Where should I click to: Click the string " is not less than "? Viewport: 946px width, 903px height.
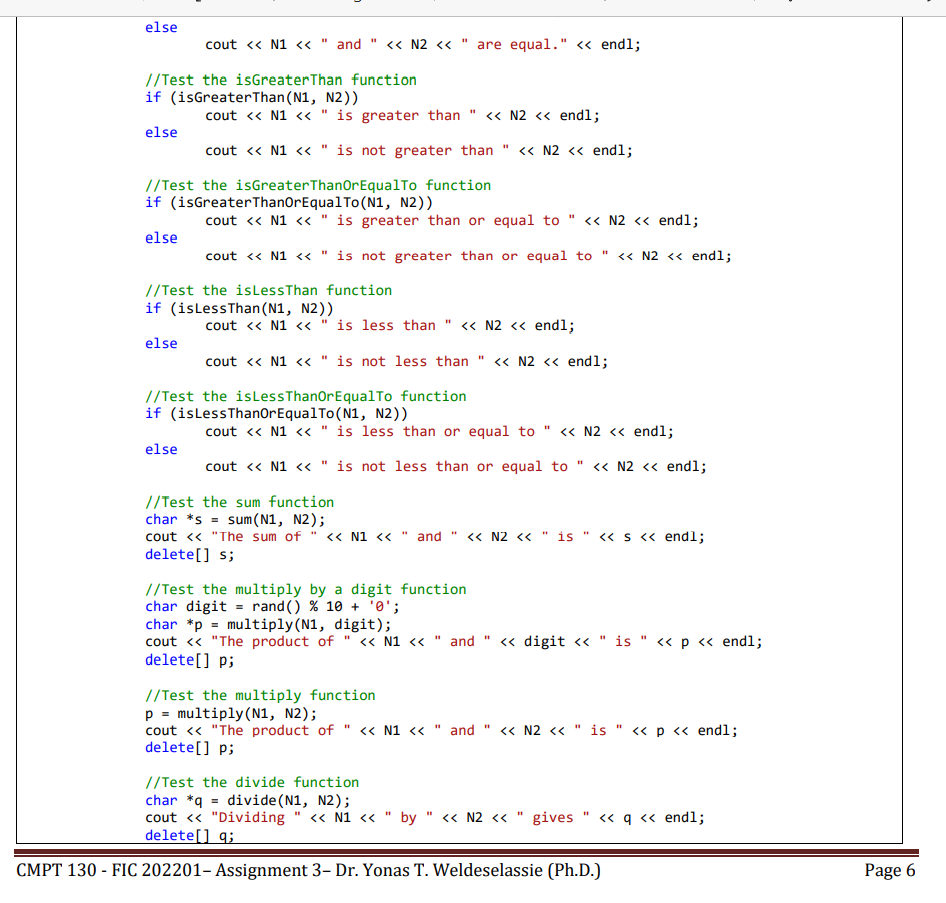point(402,362)
